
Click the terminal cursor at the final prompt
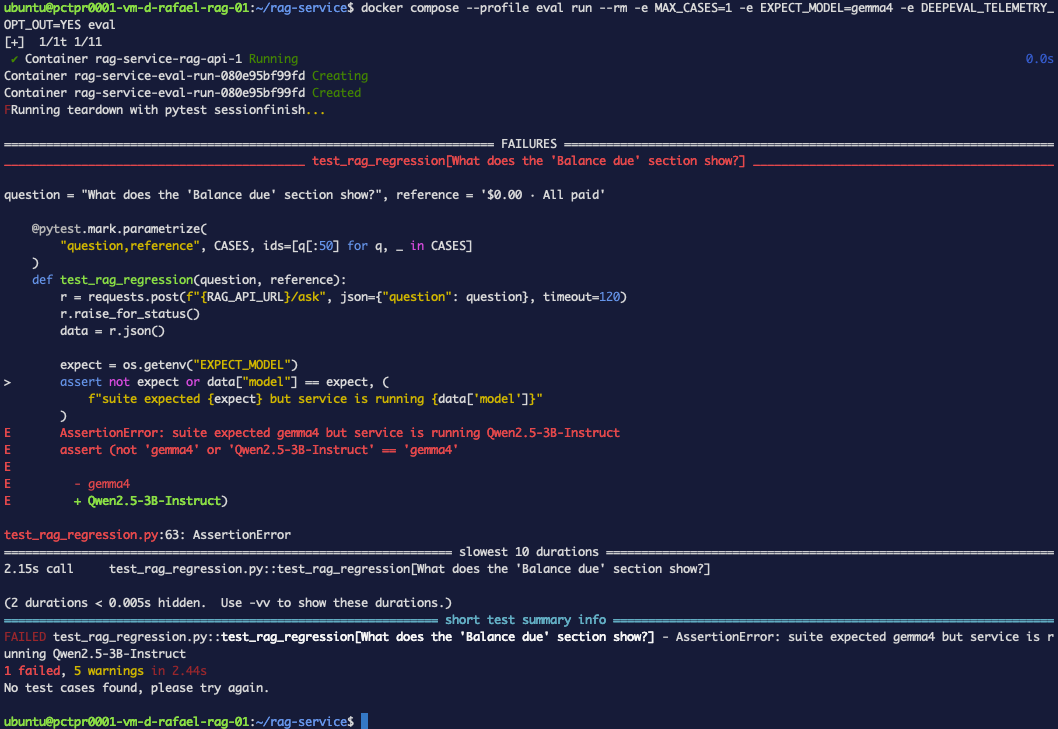tap(364, 722)
